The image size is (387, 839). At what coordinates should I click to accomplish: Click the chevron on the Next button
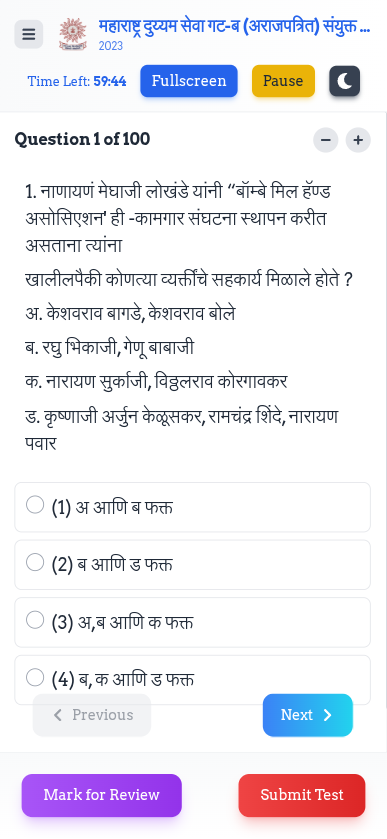point(328,715)
